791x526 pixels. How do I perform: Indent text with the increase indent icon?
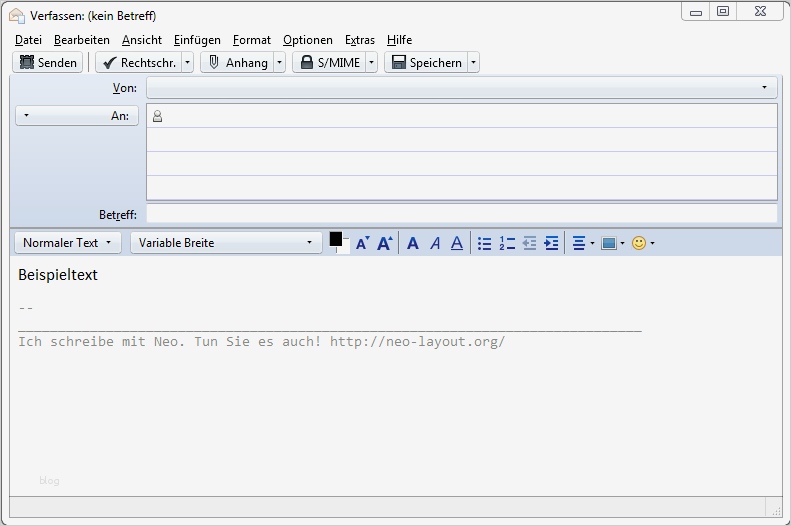click(551, 244)
